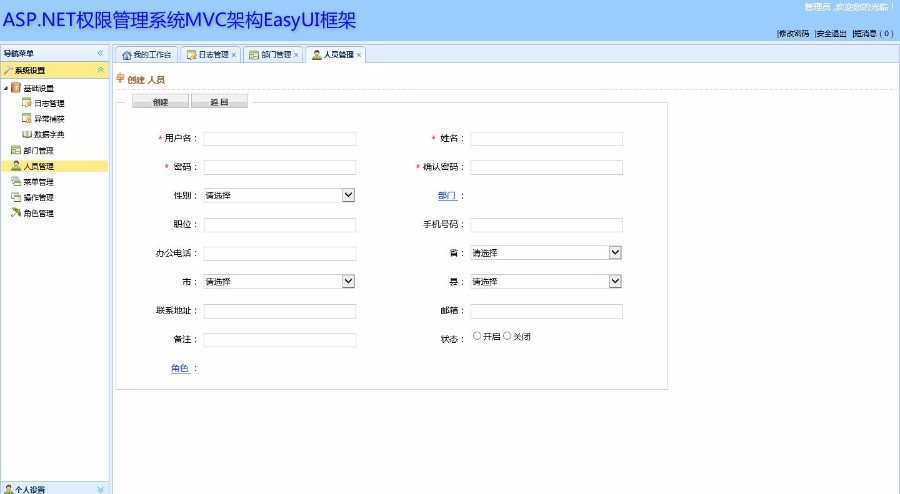Click the 修改密码 link in header
Screen dimensions: 900x494
[x=794, y=33]
